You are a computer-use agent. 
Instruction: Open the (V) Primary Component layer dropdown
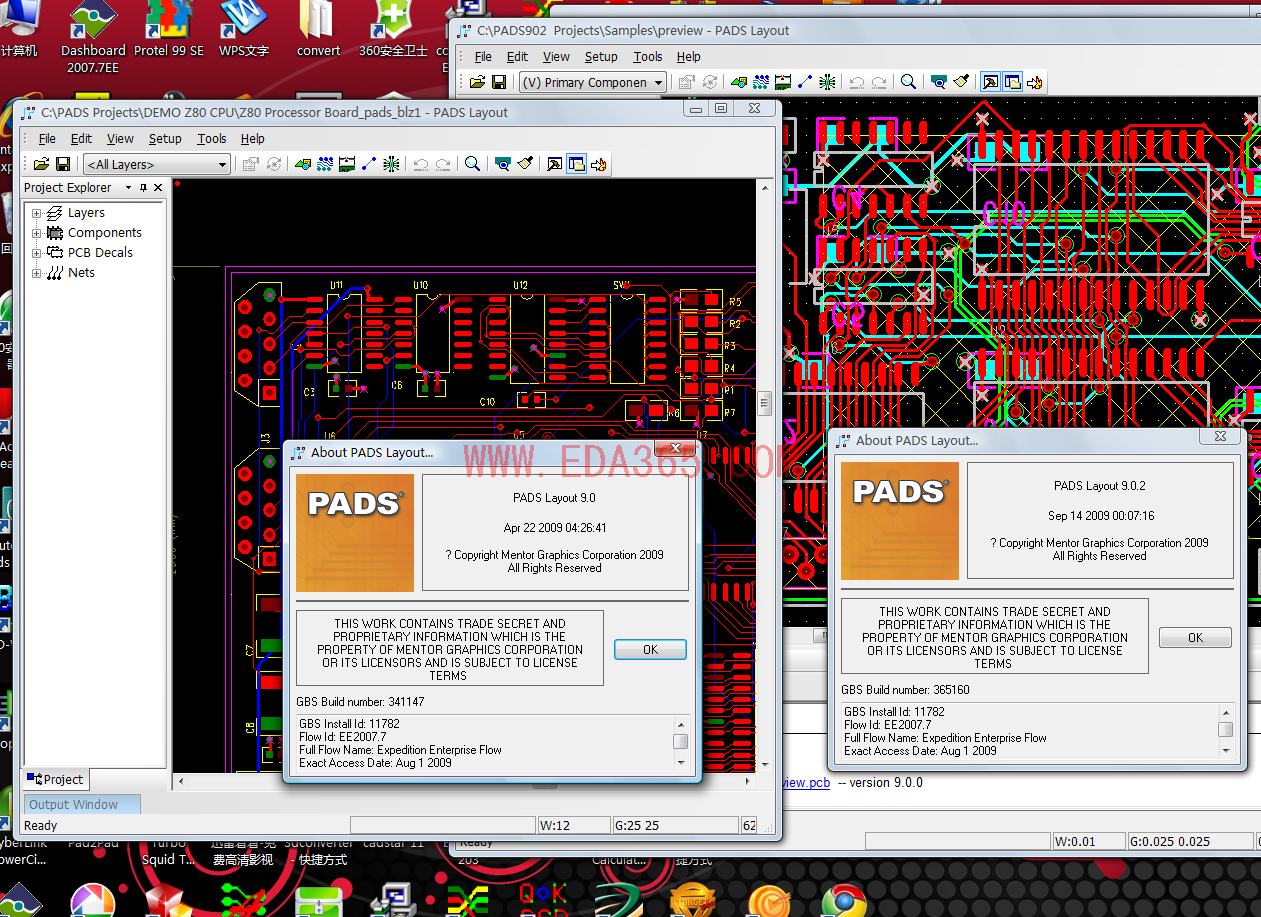(x=592, y=82)
